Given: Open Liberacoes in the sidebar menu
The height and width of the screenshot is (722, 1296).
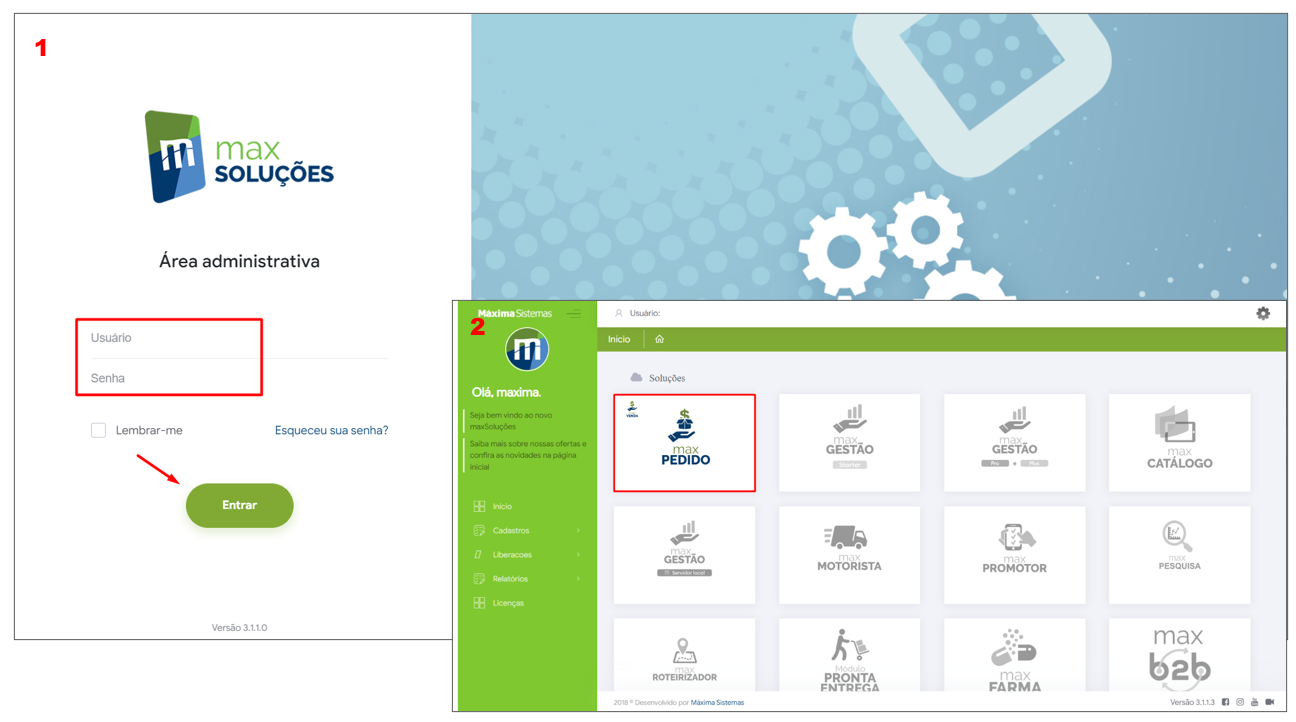Looking at the screenshot, I should 512,555.
